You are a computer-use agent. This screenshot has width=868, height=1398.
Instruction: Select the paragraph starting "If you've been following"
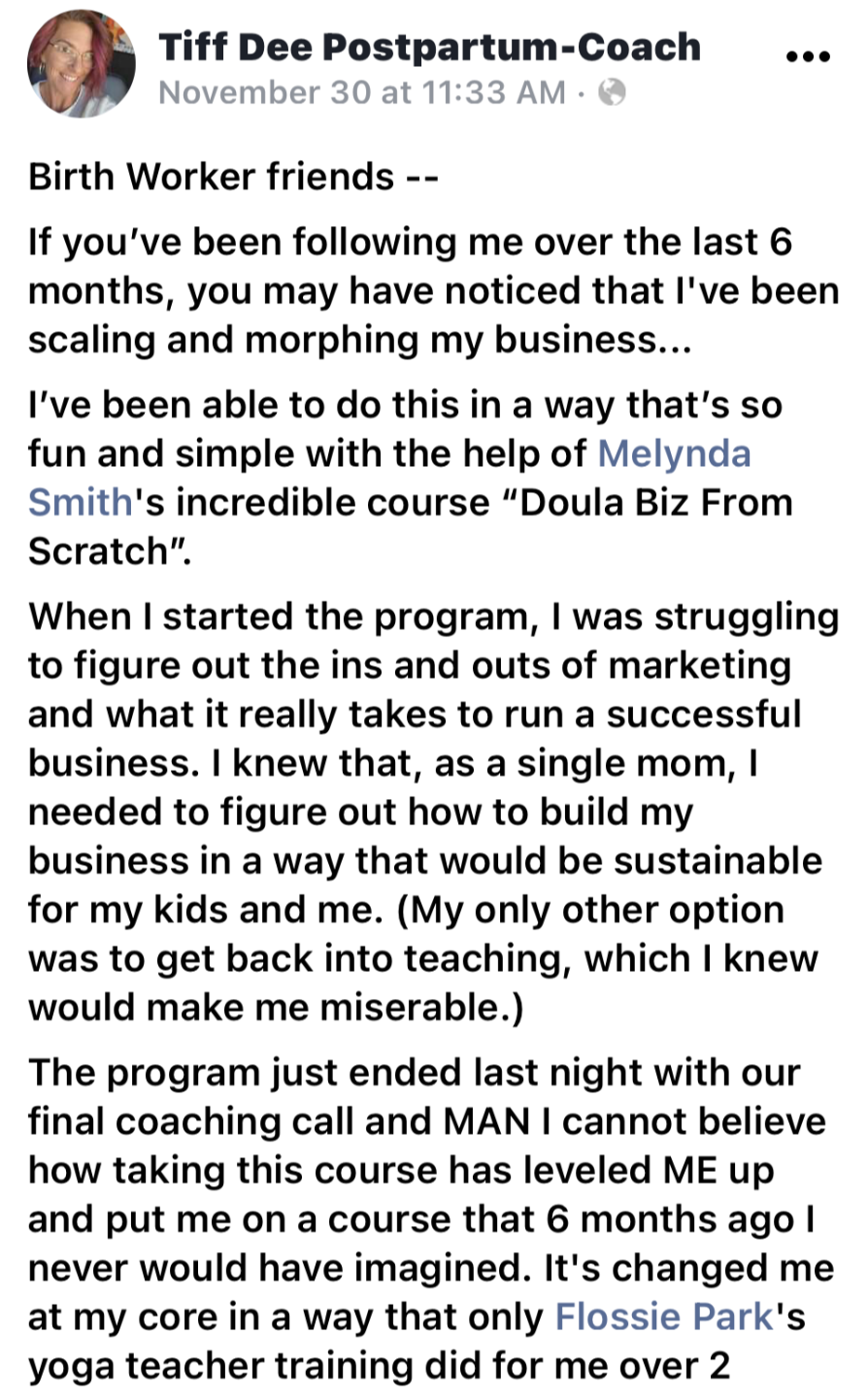(x=432, y=290)
